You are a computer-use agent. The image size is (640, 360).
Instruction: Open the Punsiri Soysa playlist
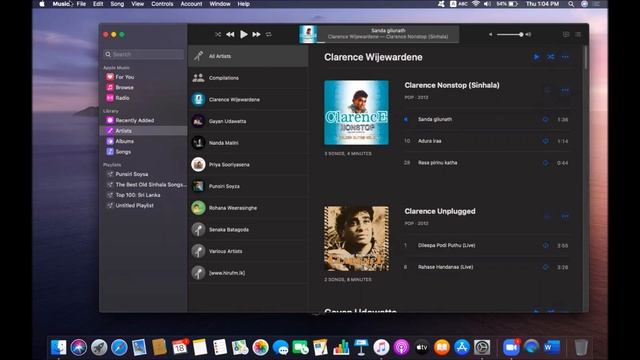(x=131, y=174)
